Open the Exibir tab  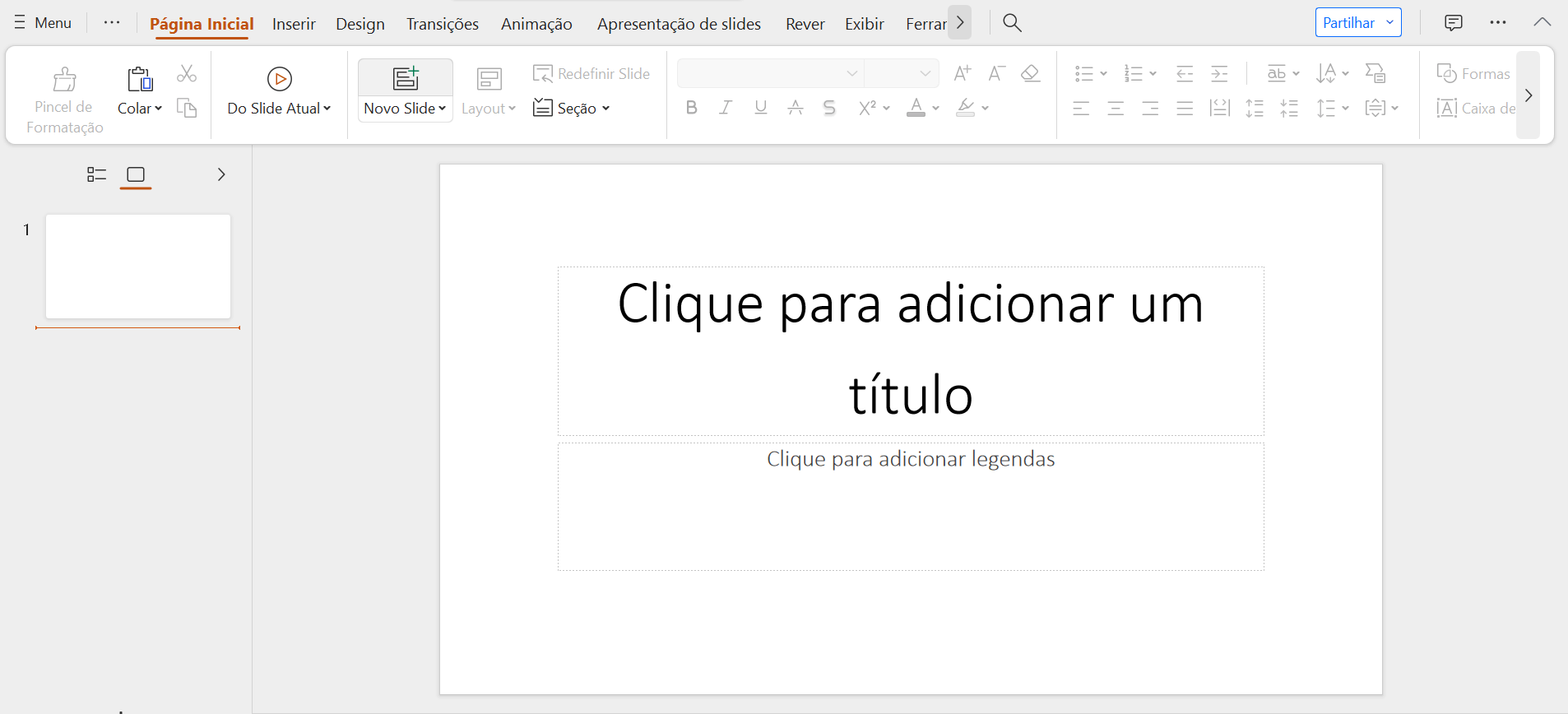point(865,24)
